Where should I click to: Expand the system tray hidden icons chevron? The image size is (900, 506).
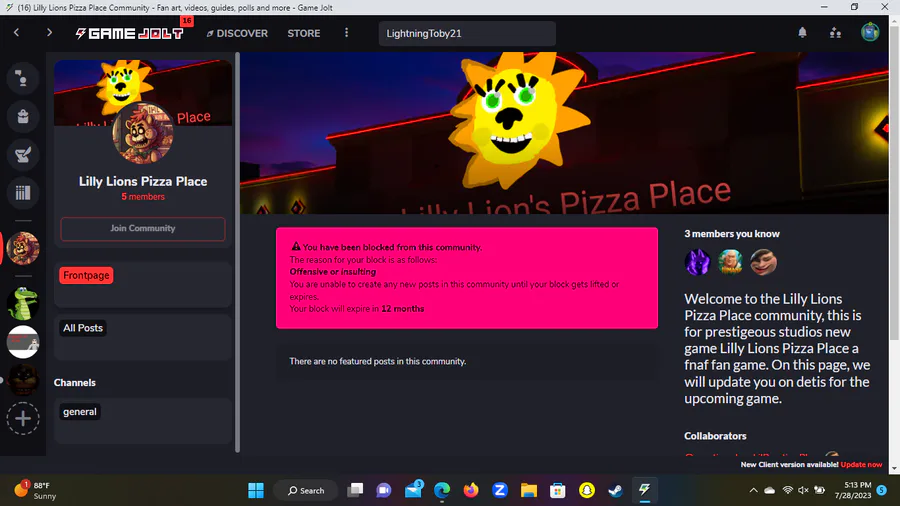coord(754,491)
